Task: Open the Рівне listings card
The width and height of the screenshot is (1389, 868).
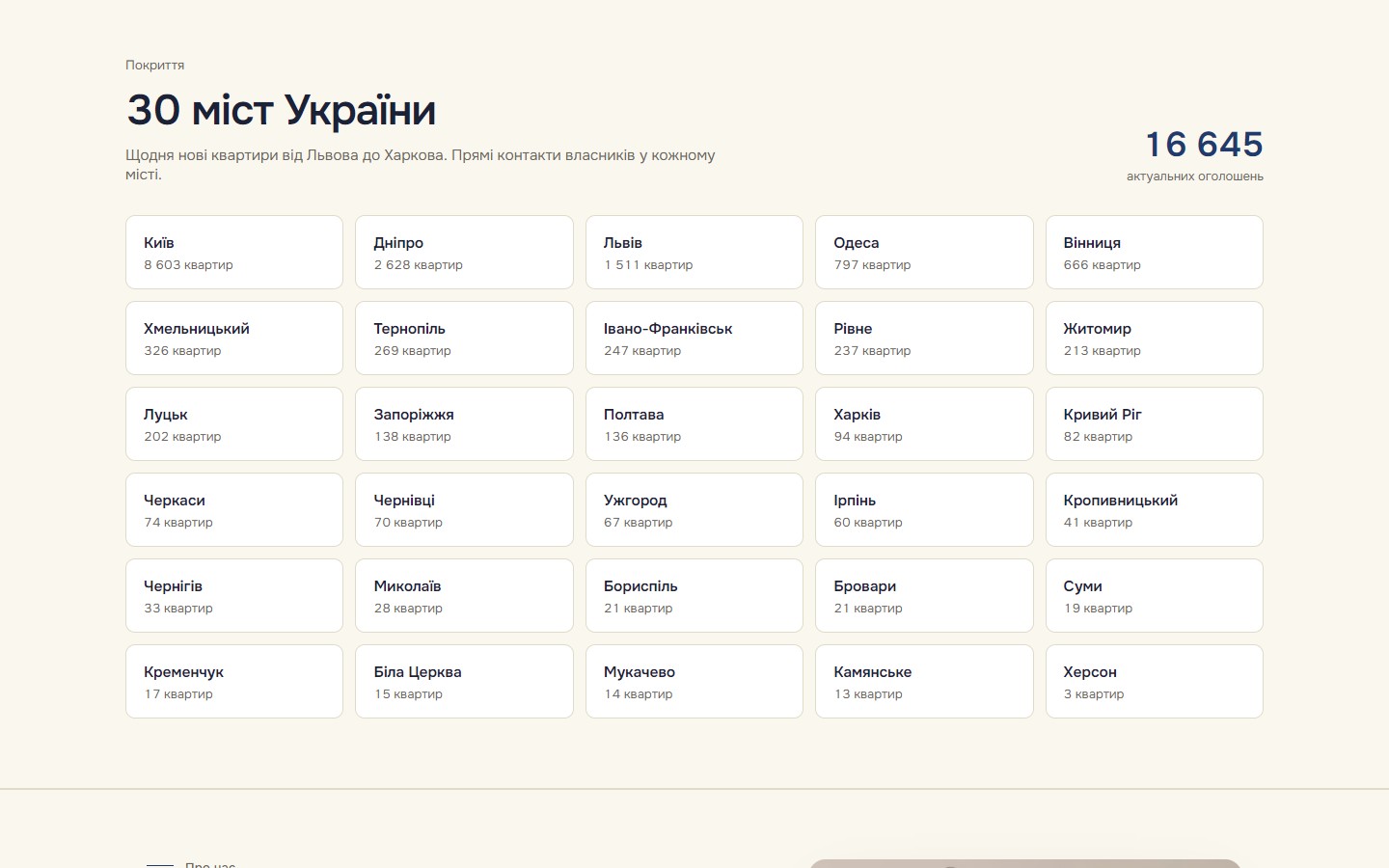Action: click(924, 338)
